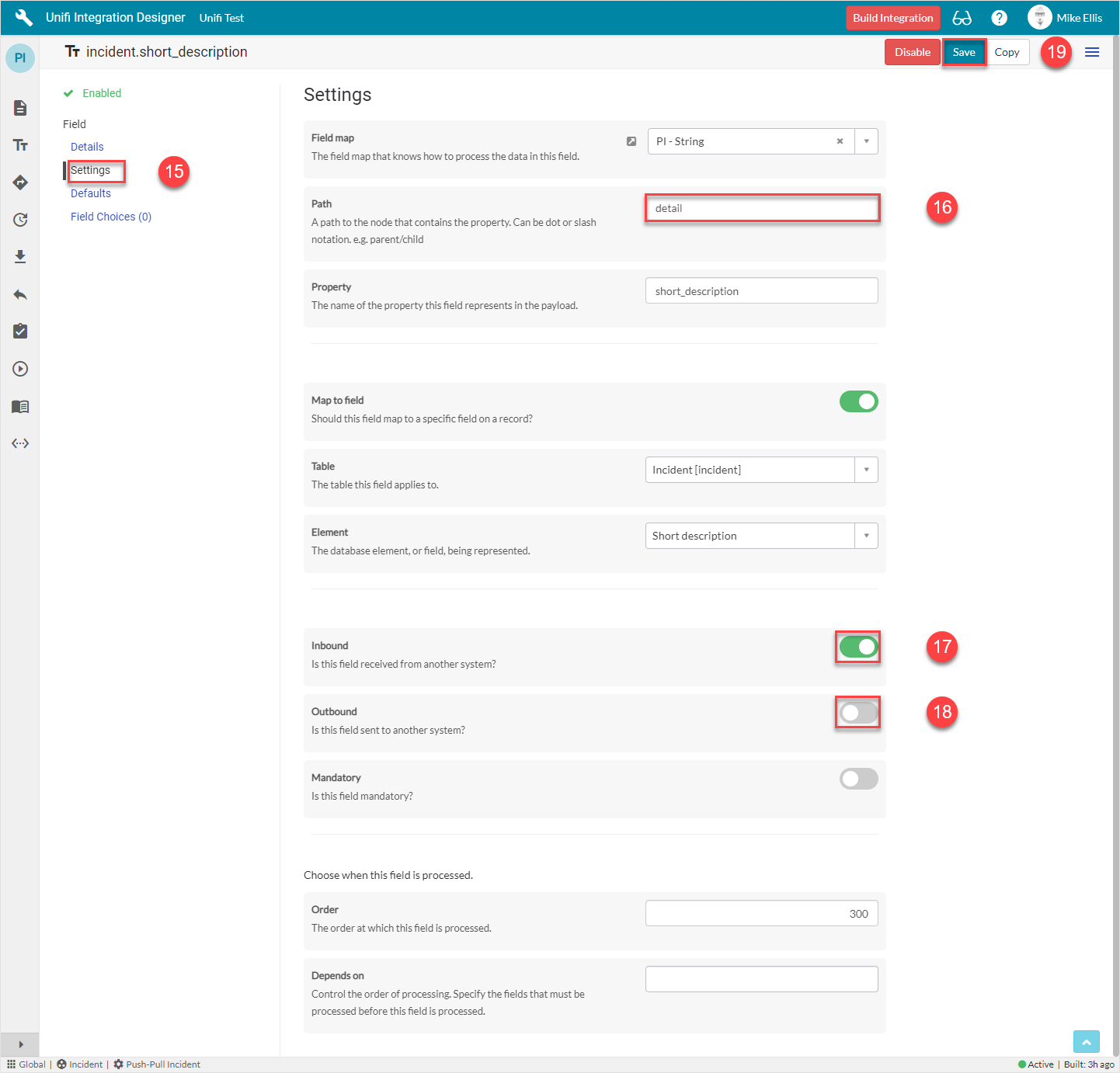Open the hamburger menu icon
The image size is (1120, 1073).
click(x=1092, y=52)
